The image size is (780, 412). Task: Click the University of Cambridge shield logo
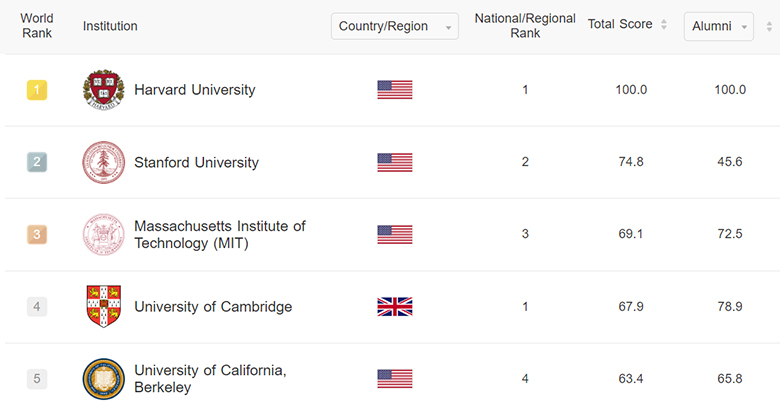[104, 306]
